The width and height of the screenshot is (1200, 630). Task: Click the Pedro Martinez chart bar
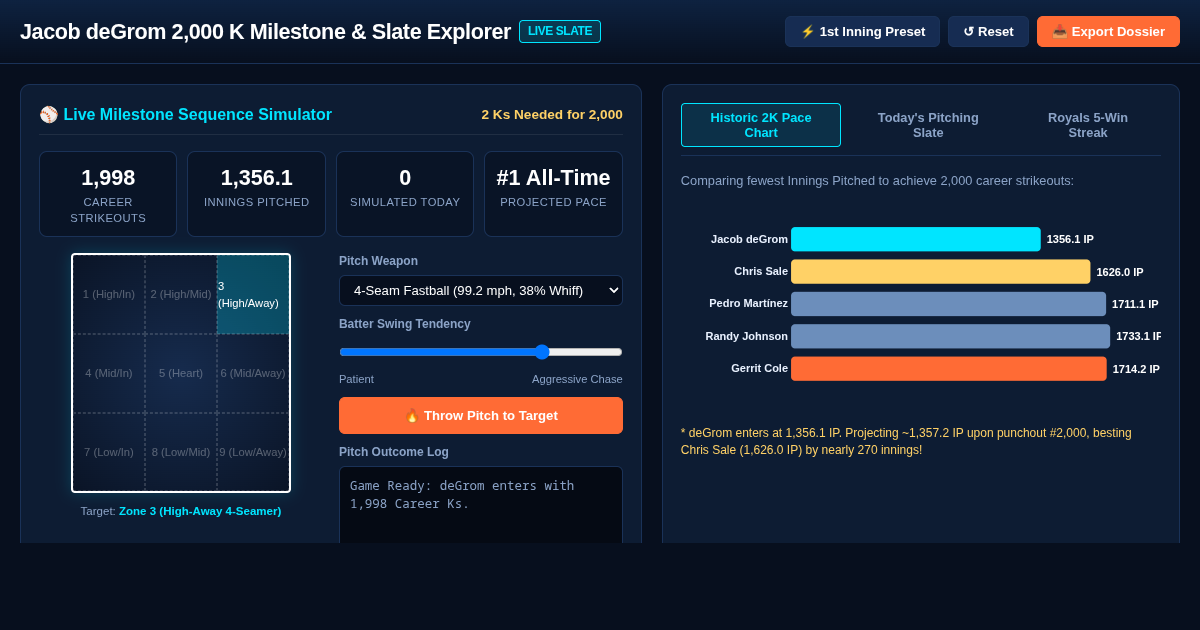pyautogui.click(x=949, y=304)
